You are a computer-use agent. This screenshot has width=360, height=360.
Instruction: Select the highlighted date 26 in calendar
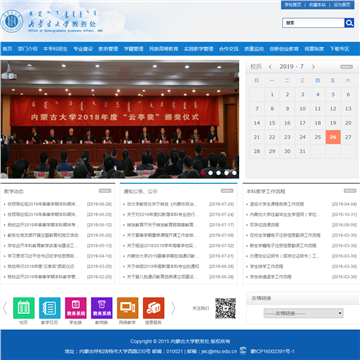(x=333, y=137)
